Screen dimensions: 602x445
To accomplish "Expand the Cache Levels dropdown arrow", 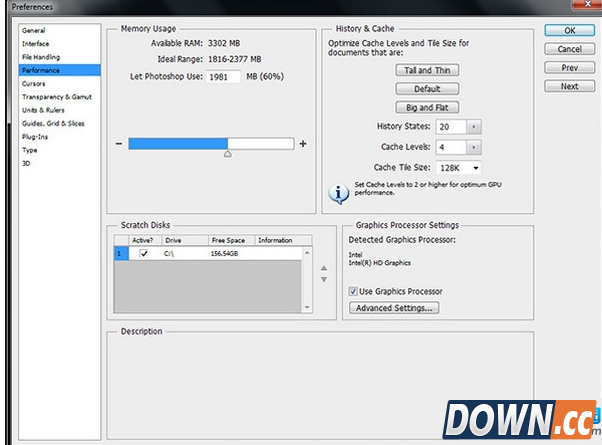I will pos(473,147).
